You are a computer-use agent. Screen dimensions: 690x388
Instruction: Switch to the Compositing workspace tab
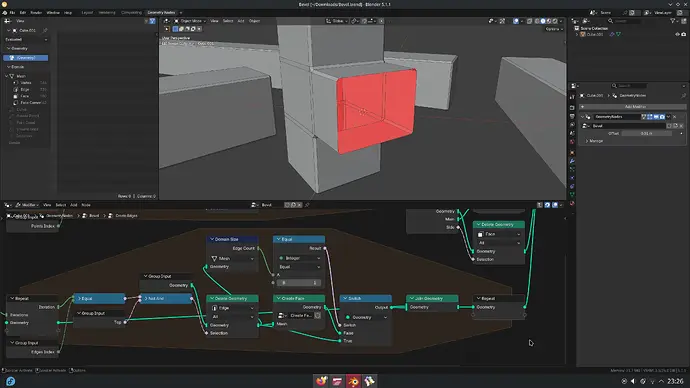(x=132, y=13)
